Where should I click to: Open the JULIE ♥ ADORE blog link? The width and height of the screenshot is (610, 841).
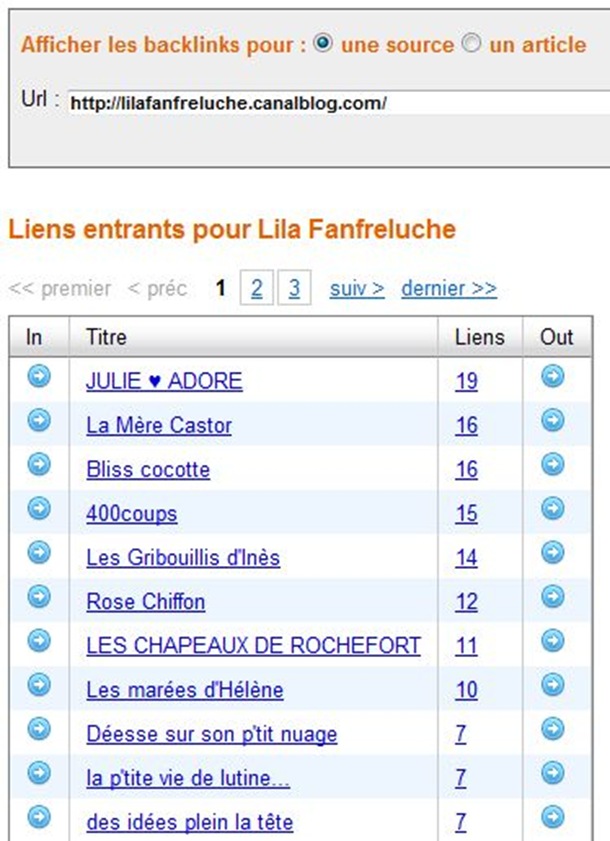pyautogui.click(x=164, y=381)
